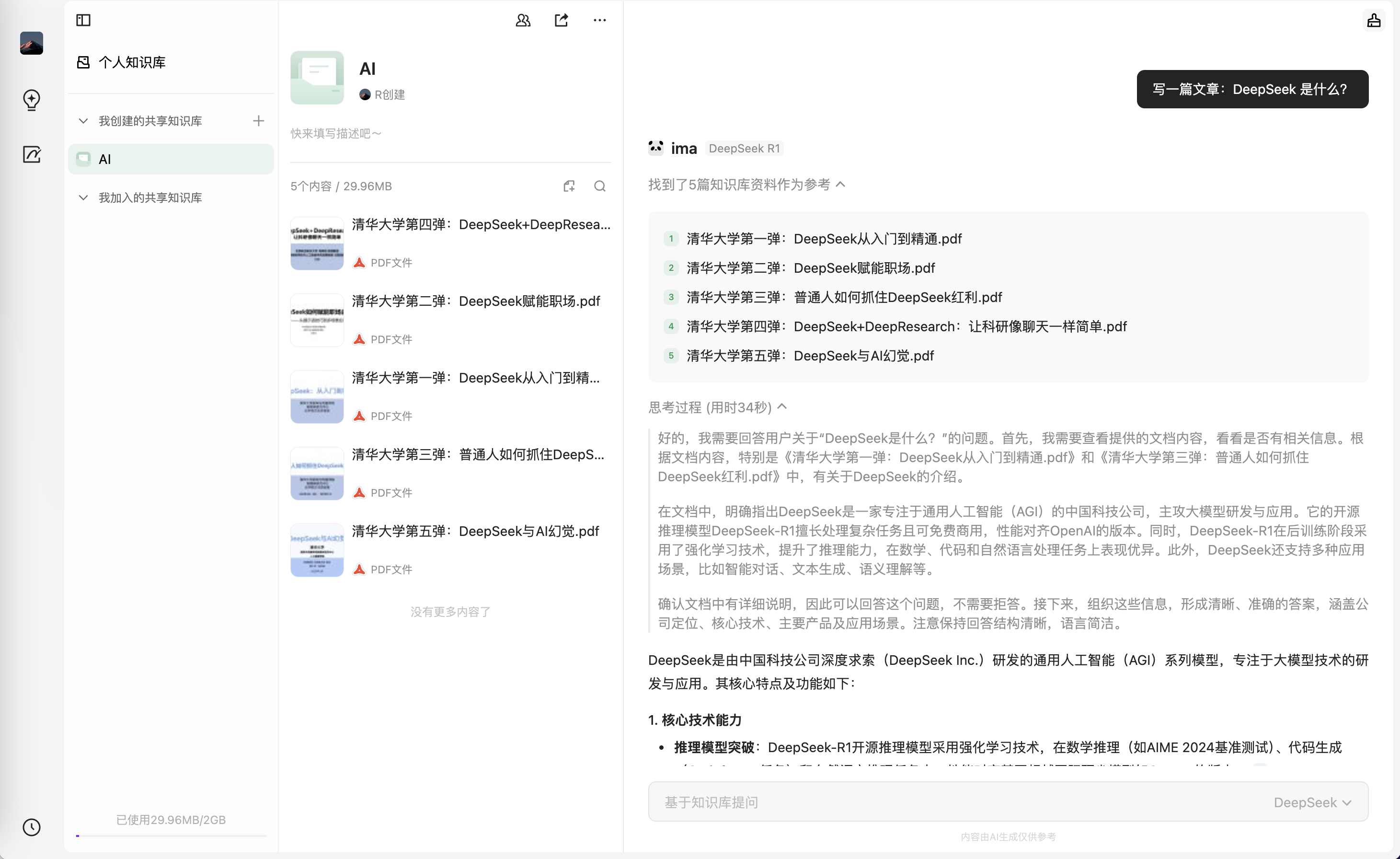Open the DeepSeek model dropdown
This screenshot has height=859, width=1400.
click(1312, 802)
